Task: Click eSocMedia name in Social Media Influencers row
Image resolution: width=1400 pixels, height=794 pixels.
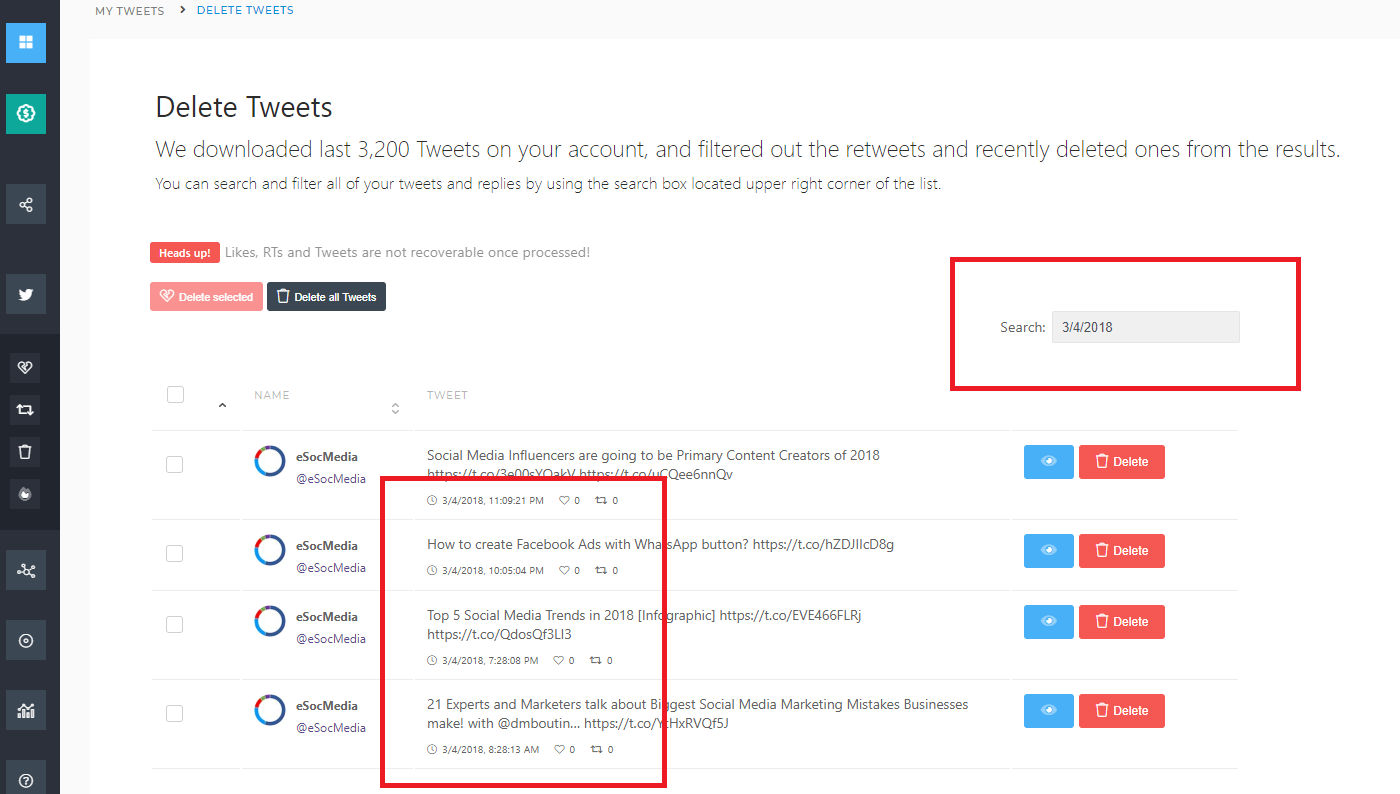Action: [x=327, y=457]
